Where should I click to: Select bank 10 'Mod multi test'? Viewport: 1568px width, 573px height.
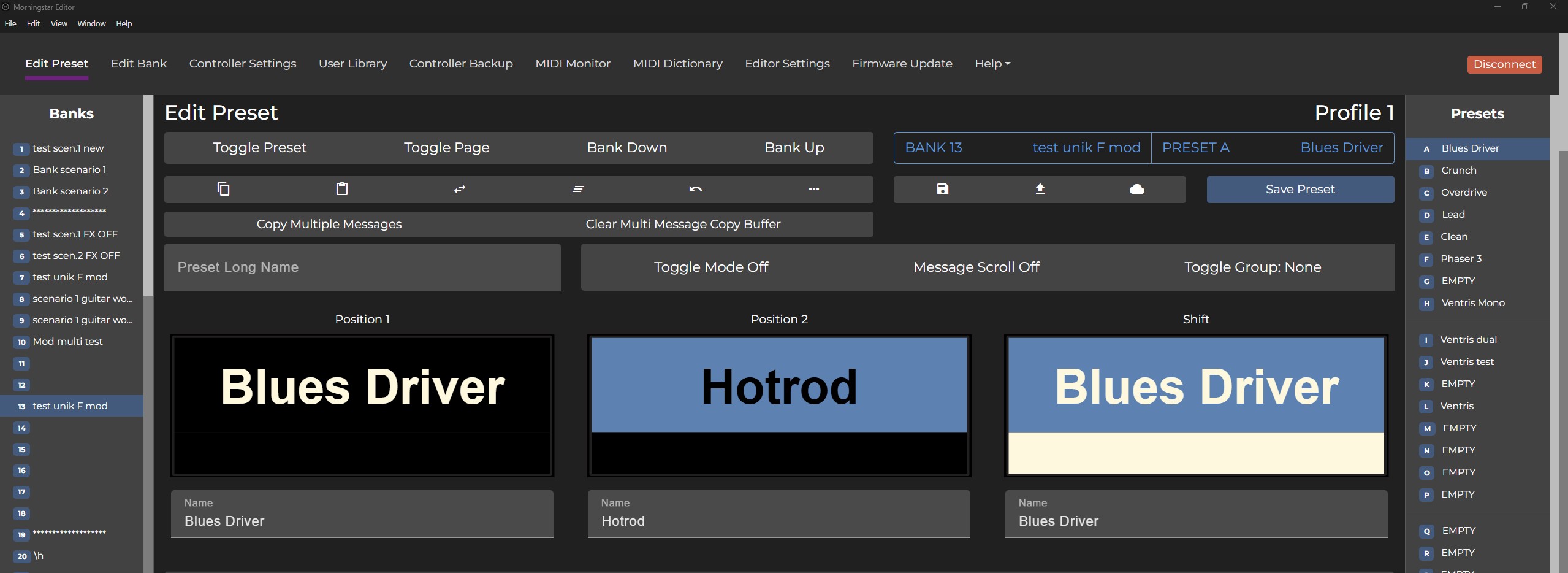point(72,342)
